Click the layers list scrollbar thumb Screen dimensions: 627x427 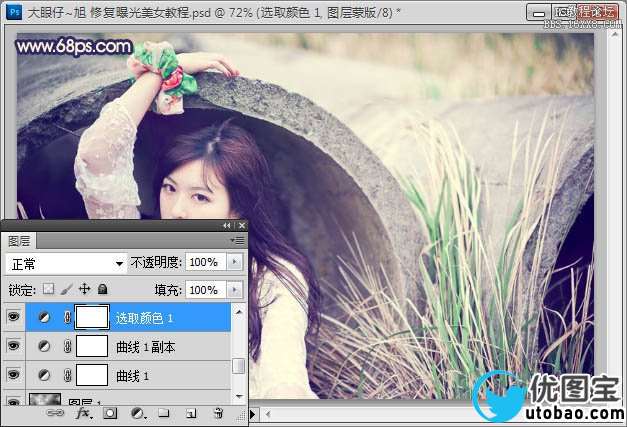pos(239,366)
